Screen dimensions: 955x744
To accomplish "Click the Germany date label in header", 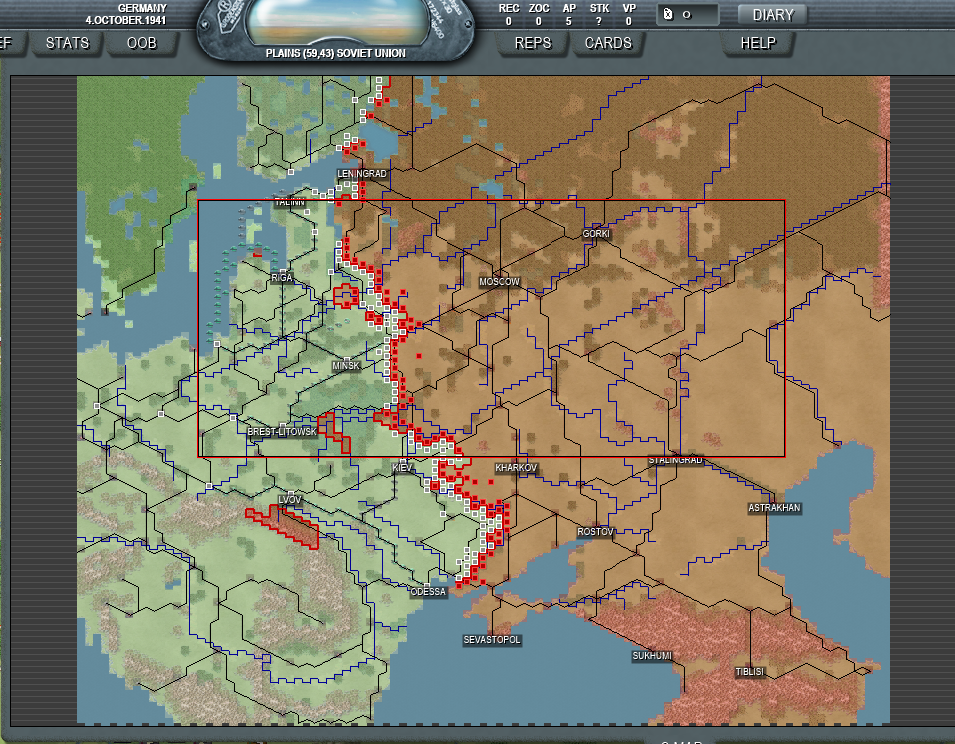I will [126, 14].
